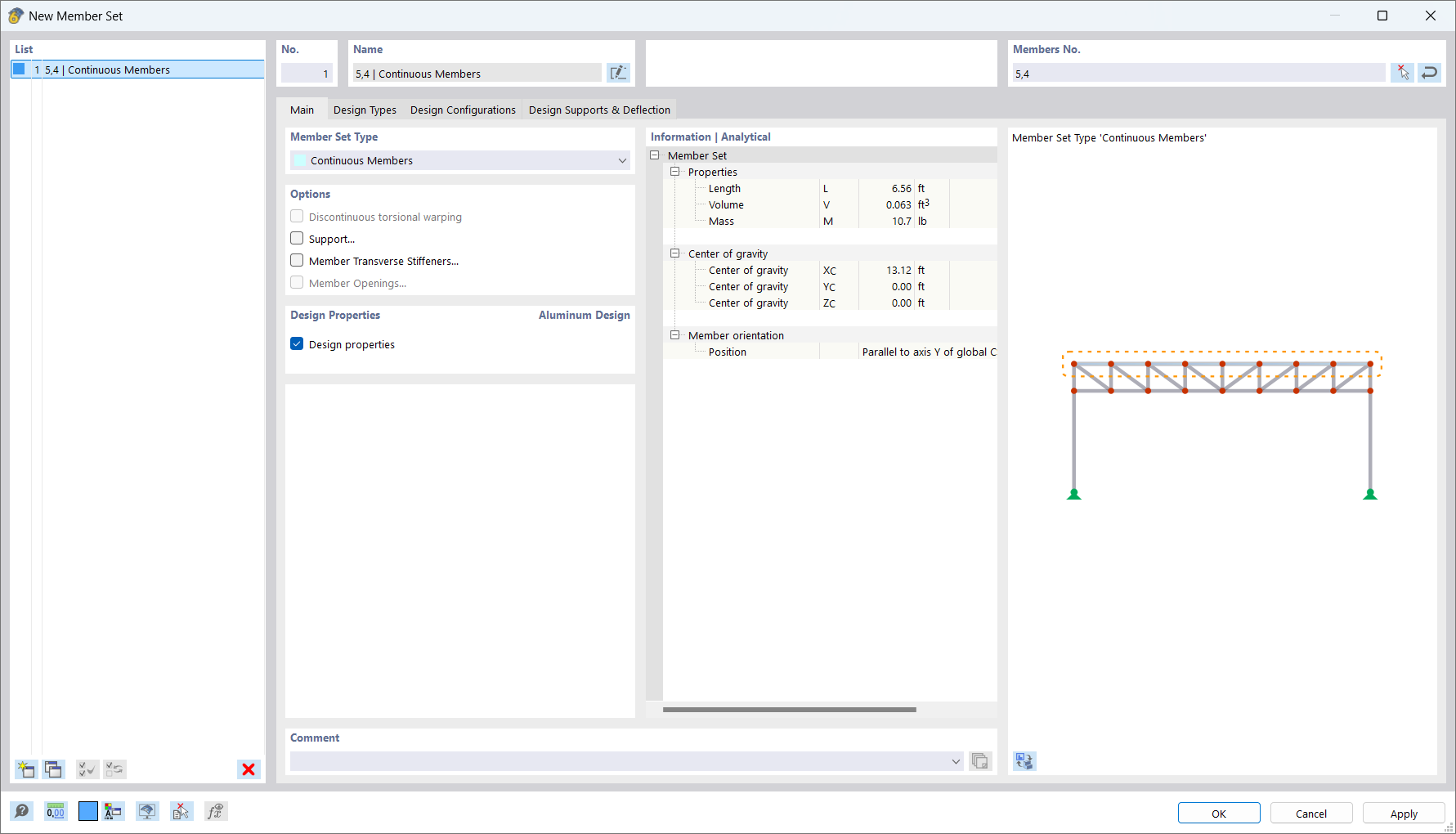Apply the member set changes
The width and height of the screenshot is (1456, 834).
coord(1403,813)
